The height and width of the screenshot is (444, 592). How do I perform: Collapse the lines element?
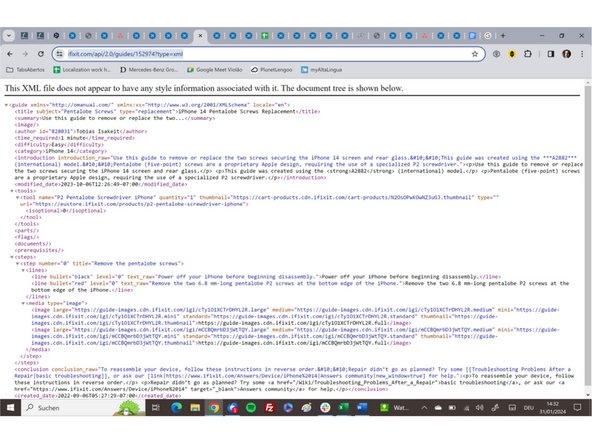(23, 270)
